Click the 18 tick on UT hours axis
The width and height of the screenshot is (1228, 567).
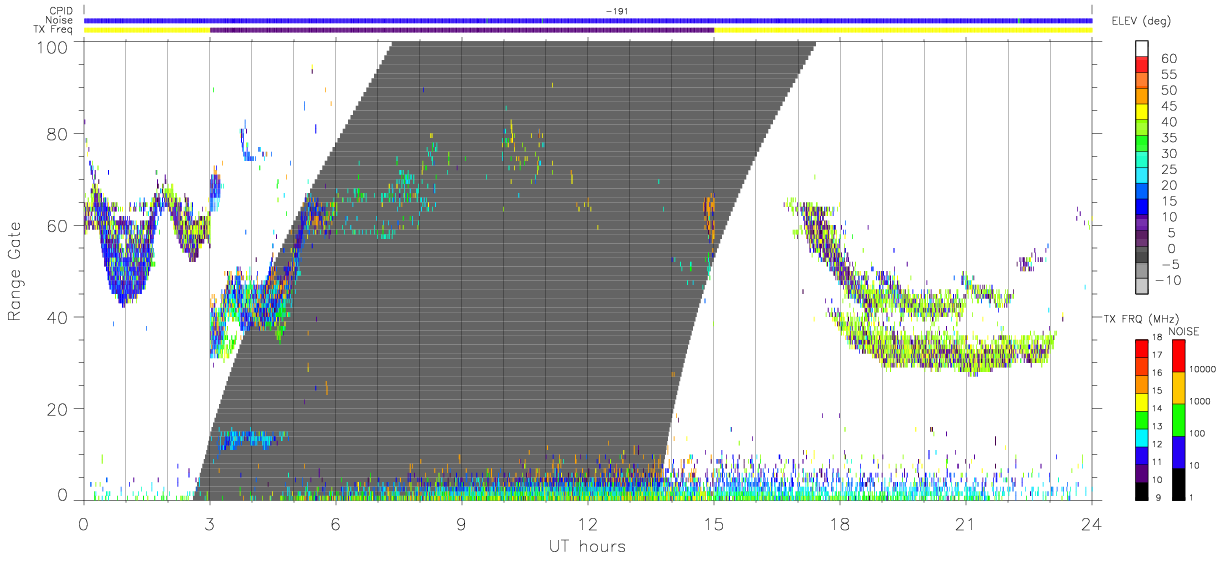click(840, 523)
